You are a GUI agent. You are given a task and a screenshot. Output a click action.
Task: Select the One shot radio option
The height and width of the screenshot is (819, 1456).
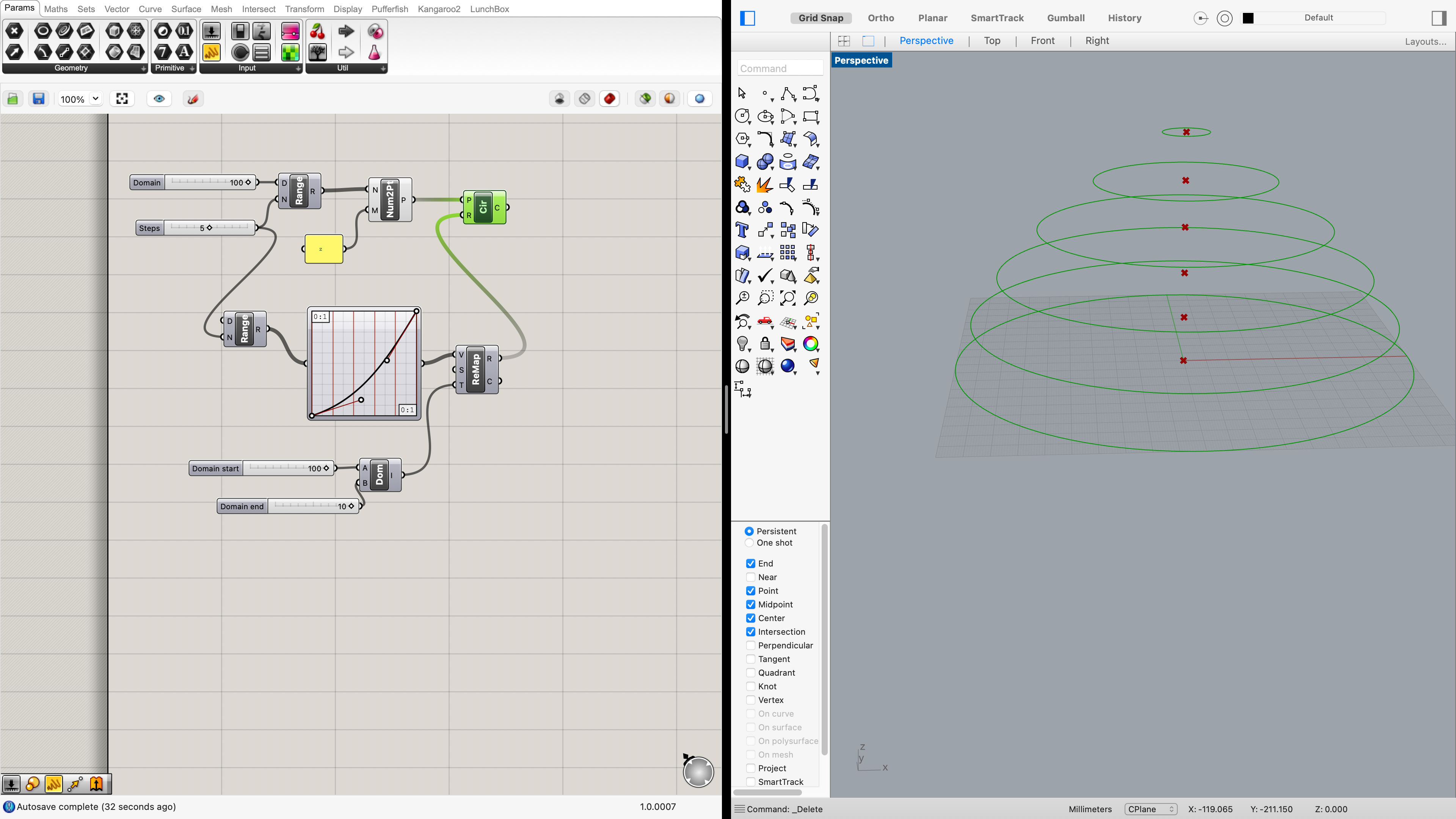click(749, 543)
